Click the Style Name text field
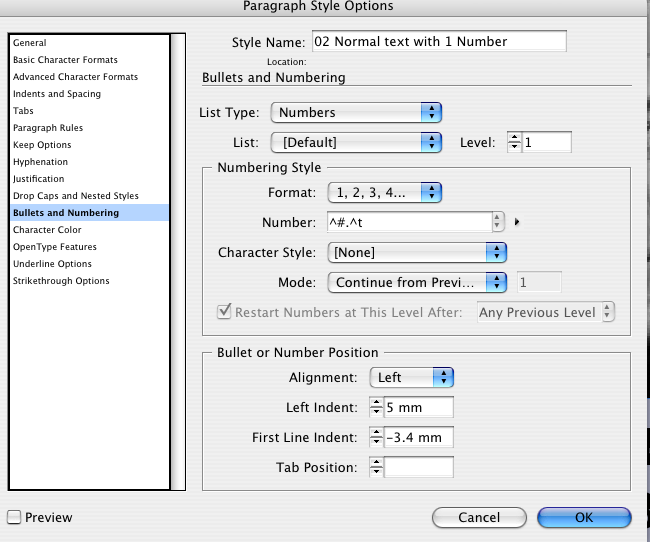This screenshot has height=542, width=650. [439, 41]
